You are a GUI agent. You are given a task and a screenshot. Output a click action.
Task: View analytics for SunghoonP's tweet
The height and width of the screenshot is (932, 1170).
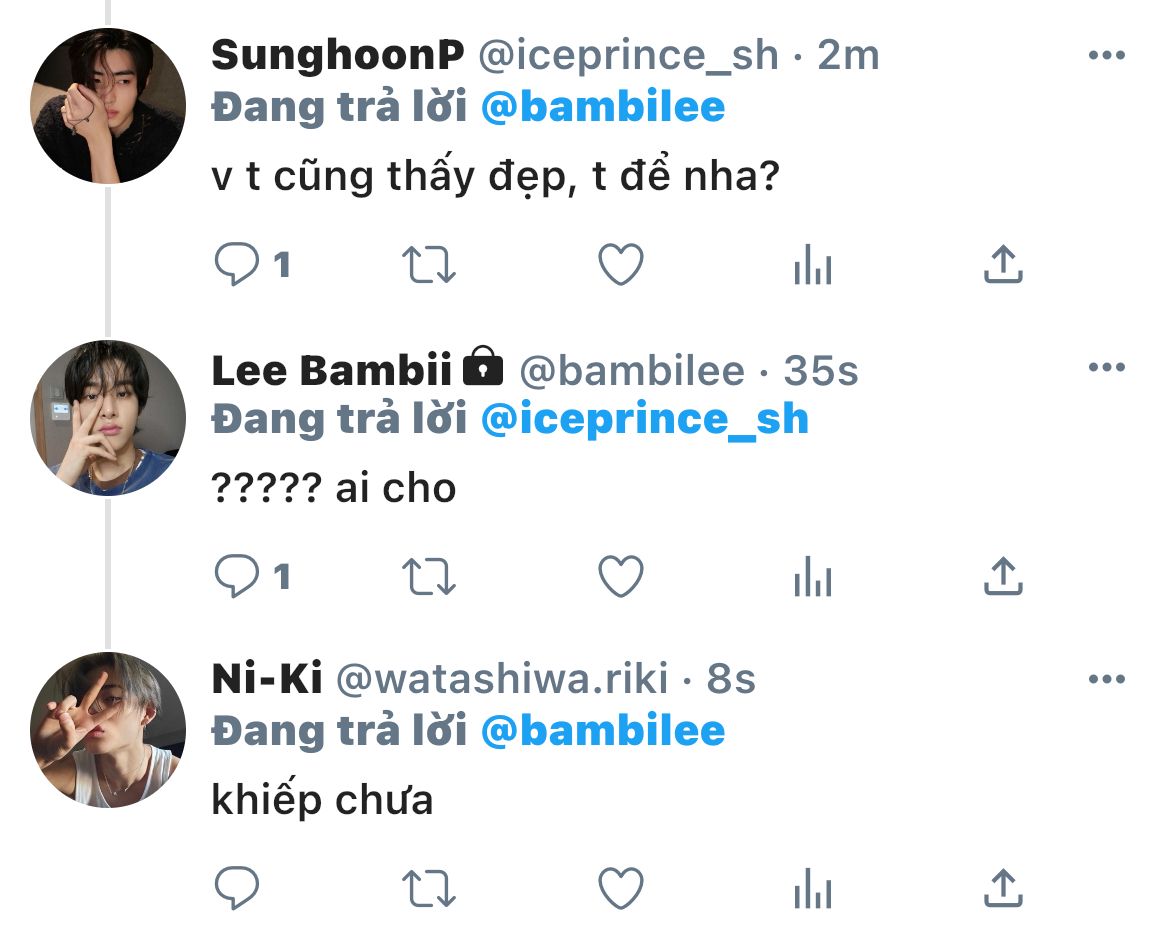point(812,265)
